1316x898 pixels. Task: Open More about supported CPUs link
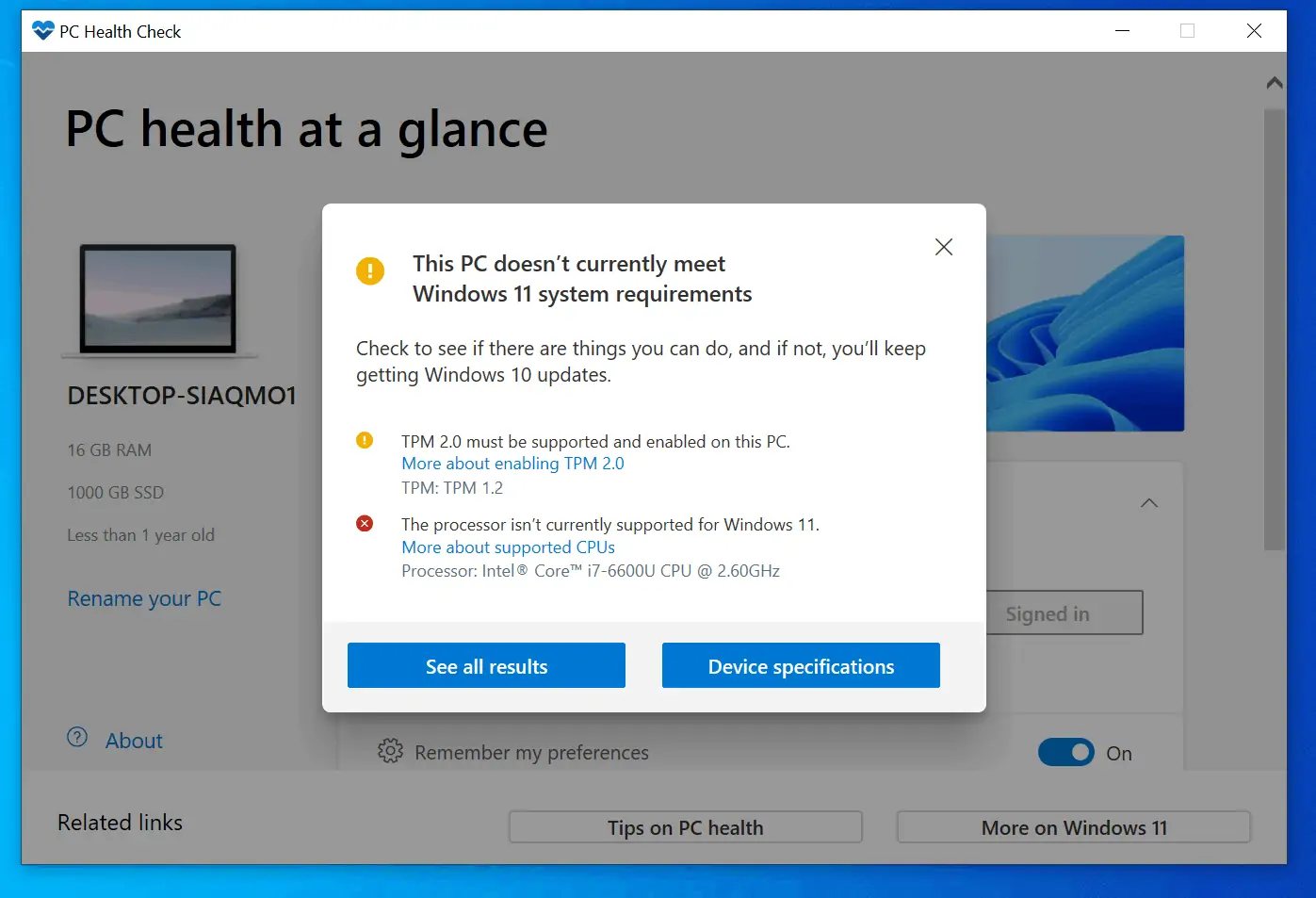[x=508, y=547]
